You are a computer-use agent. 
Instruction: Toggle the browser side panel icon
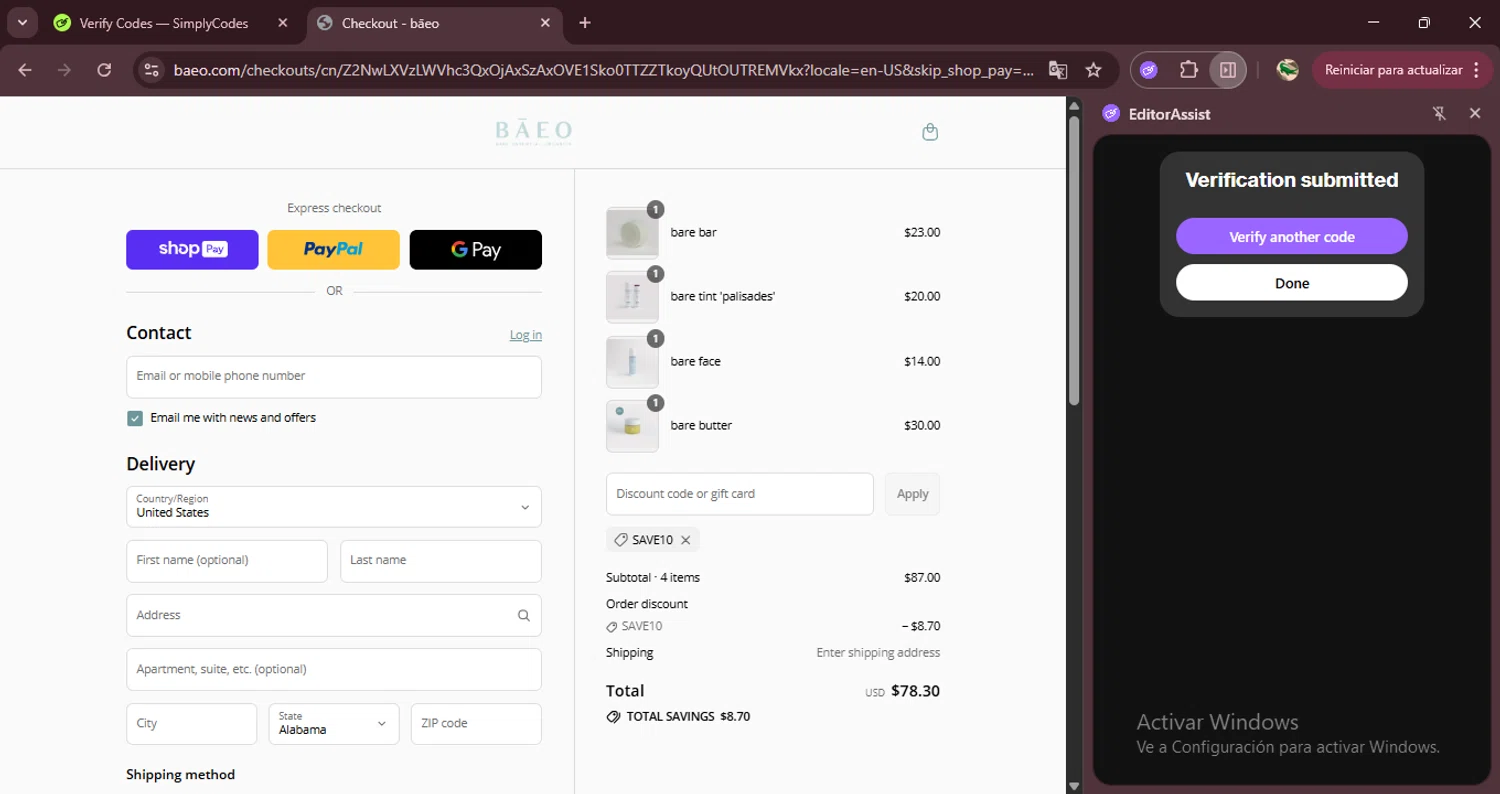pyautogui.click(x=1228, y=70)
